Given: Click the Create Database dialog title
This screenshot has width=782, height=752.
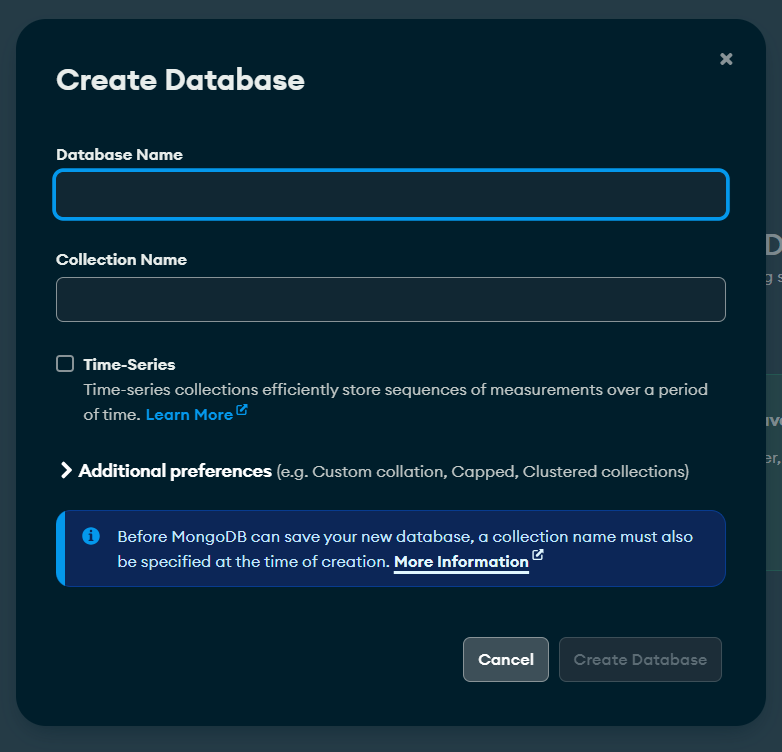Looking at the screenshot, I should [x=180, y=80].
